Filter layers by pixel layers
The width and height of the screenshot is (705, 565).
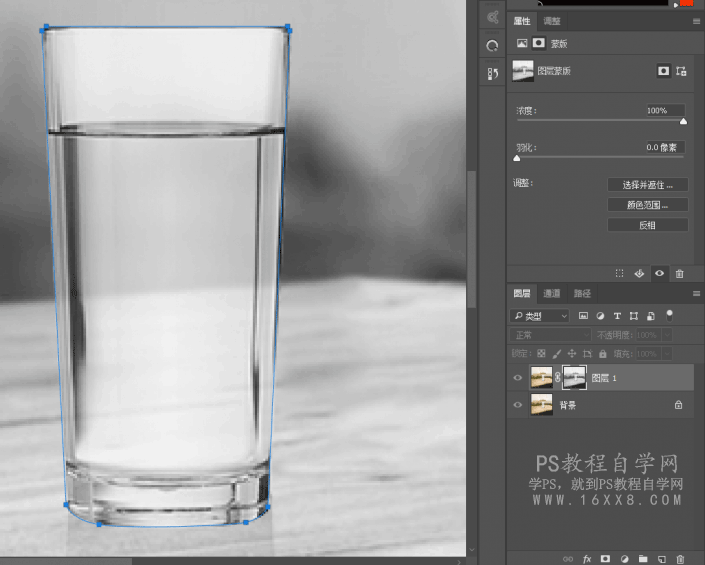tap(583, 316)
